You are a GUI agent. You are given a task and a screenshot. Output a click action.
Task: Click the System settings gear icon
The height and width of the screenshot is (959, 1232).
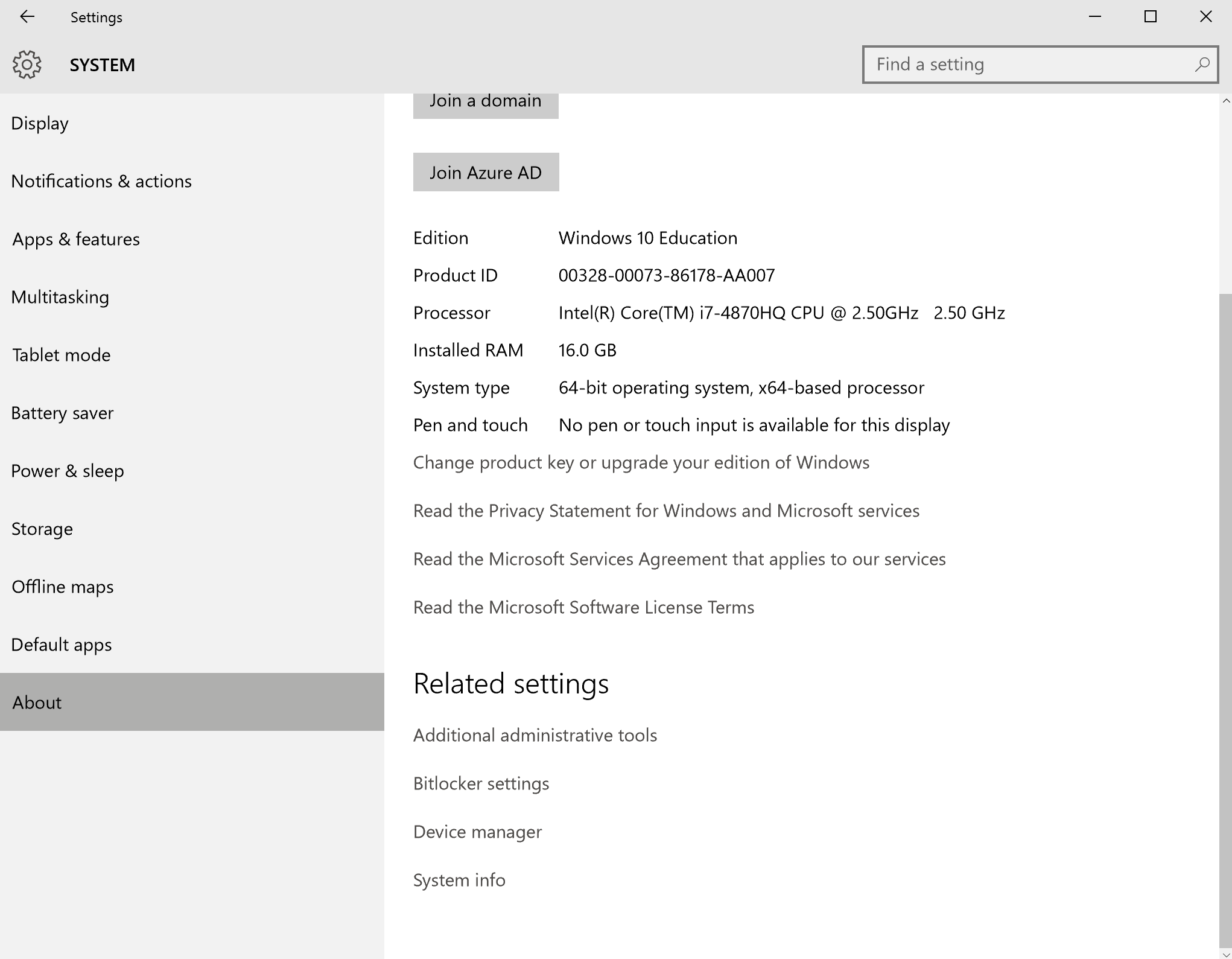click(27, 65)
